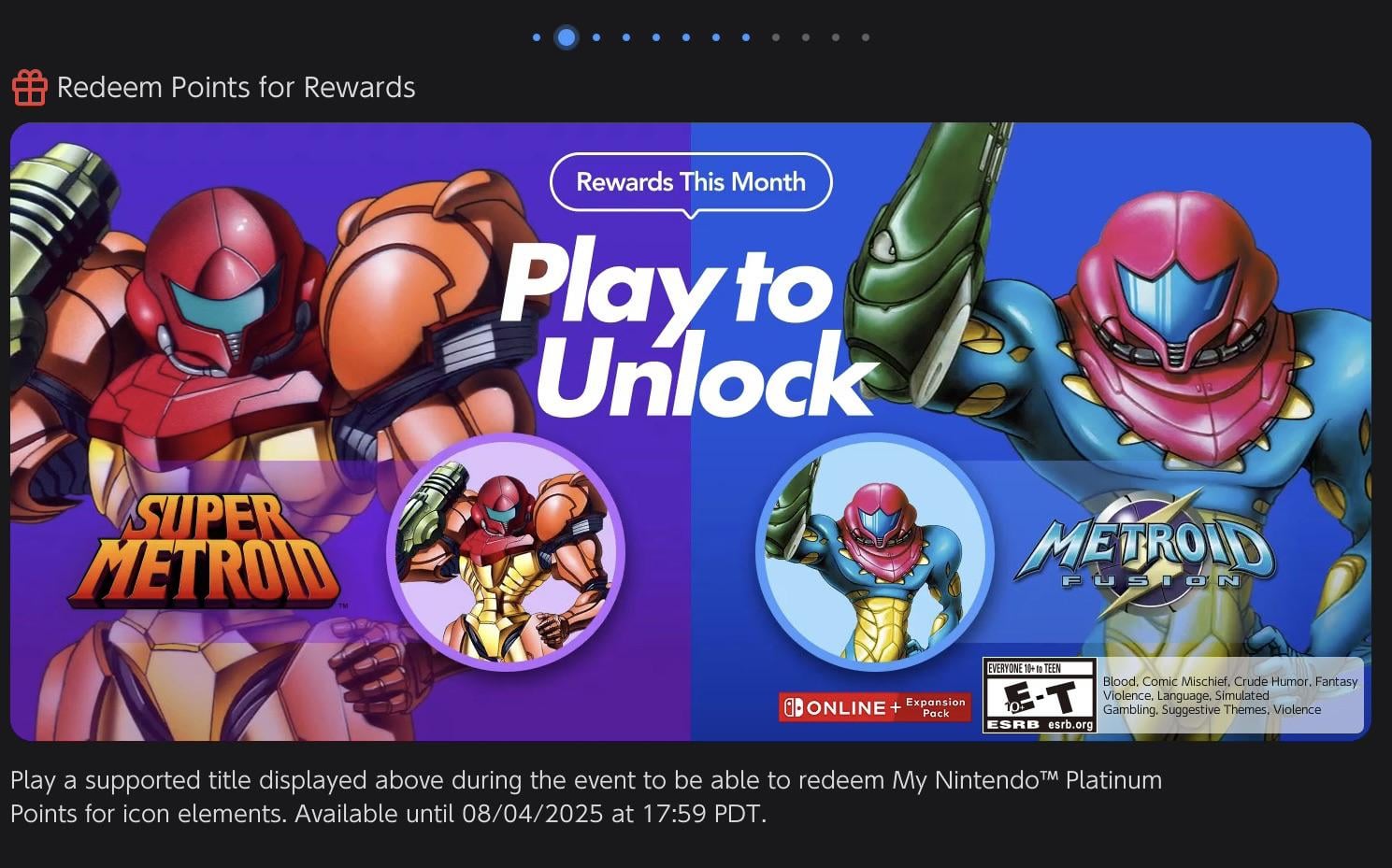Select the highlighted second carousel dot

coord(567,37)
